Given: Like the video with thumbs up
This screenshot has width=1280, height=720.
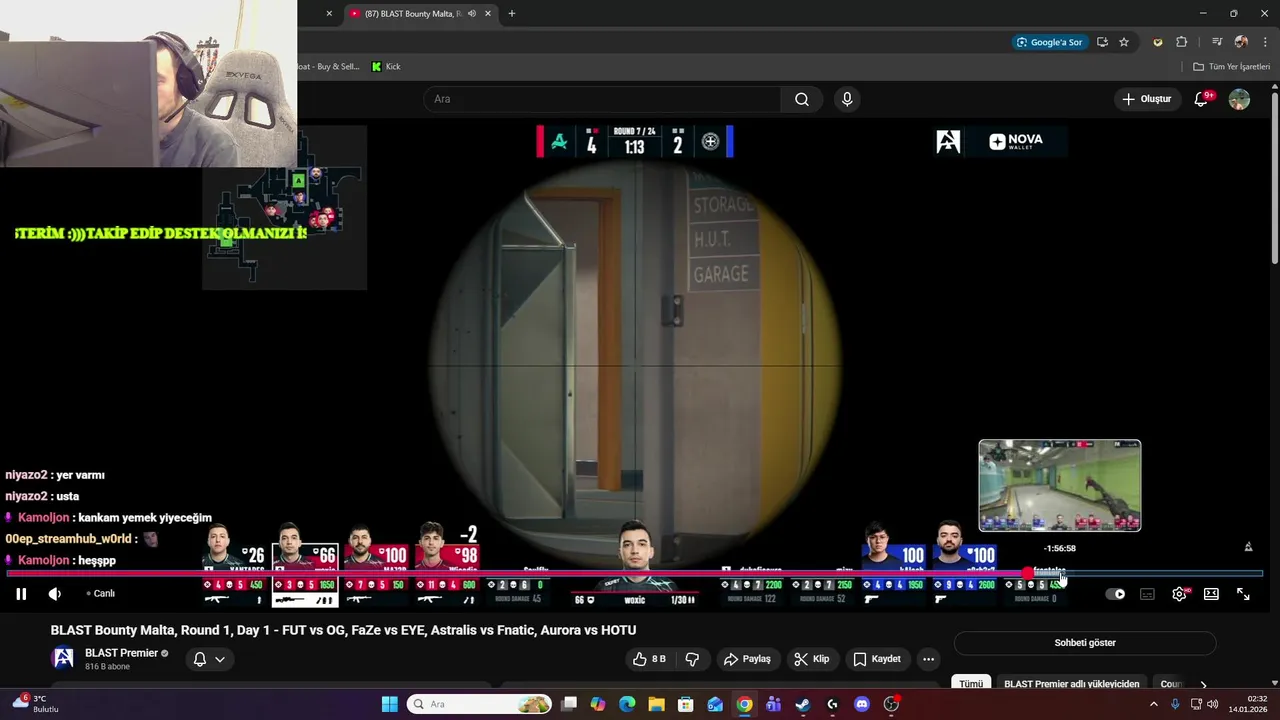Looking at the screenshot, I should tap(649, 659).
